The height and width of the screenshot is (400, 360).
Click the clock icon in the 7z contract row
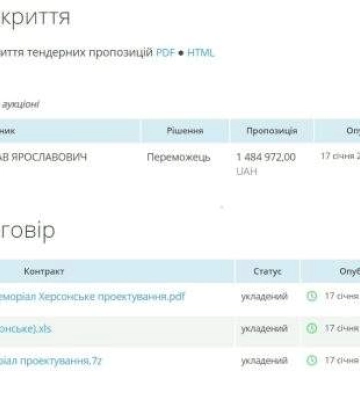[311, 360]
